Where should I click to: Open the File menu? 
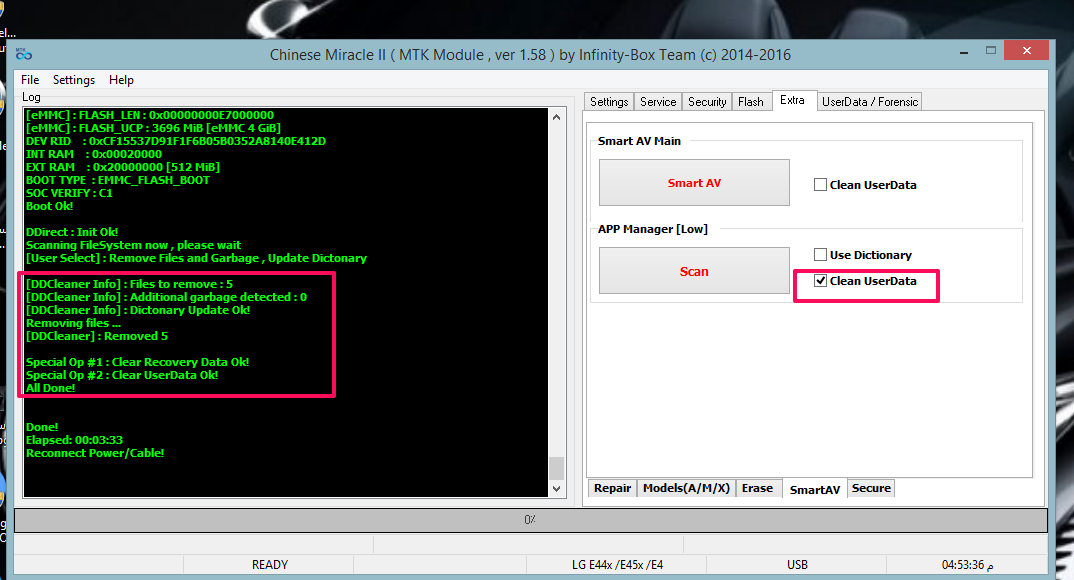click(30, 79)
